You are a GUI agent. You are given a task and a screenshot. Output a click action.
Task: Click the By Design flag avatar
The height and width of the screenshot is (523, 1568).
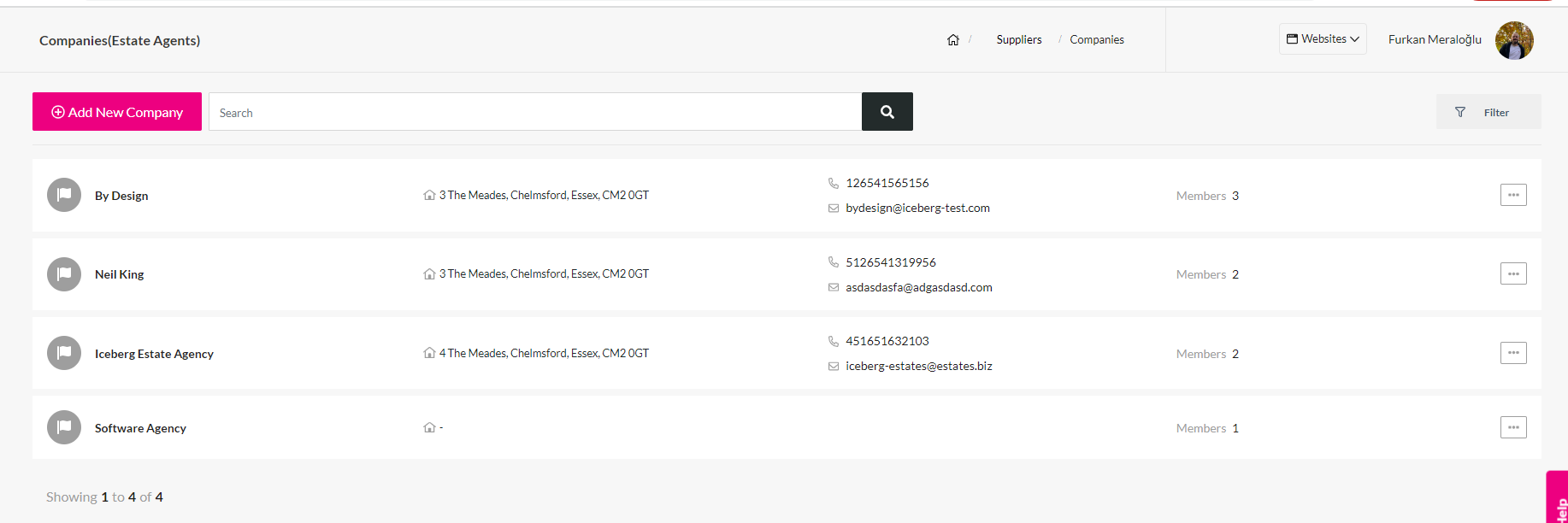click(64, 195)
